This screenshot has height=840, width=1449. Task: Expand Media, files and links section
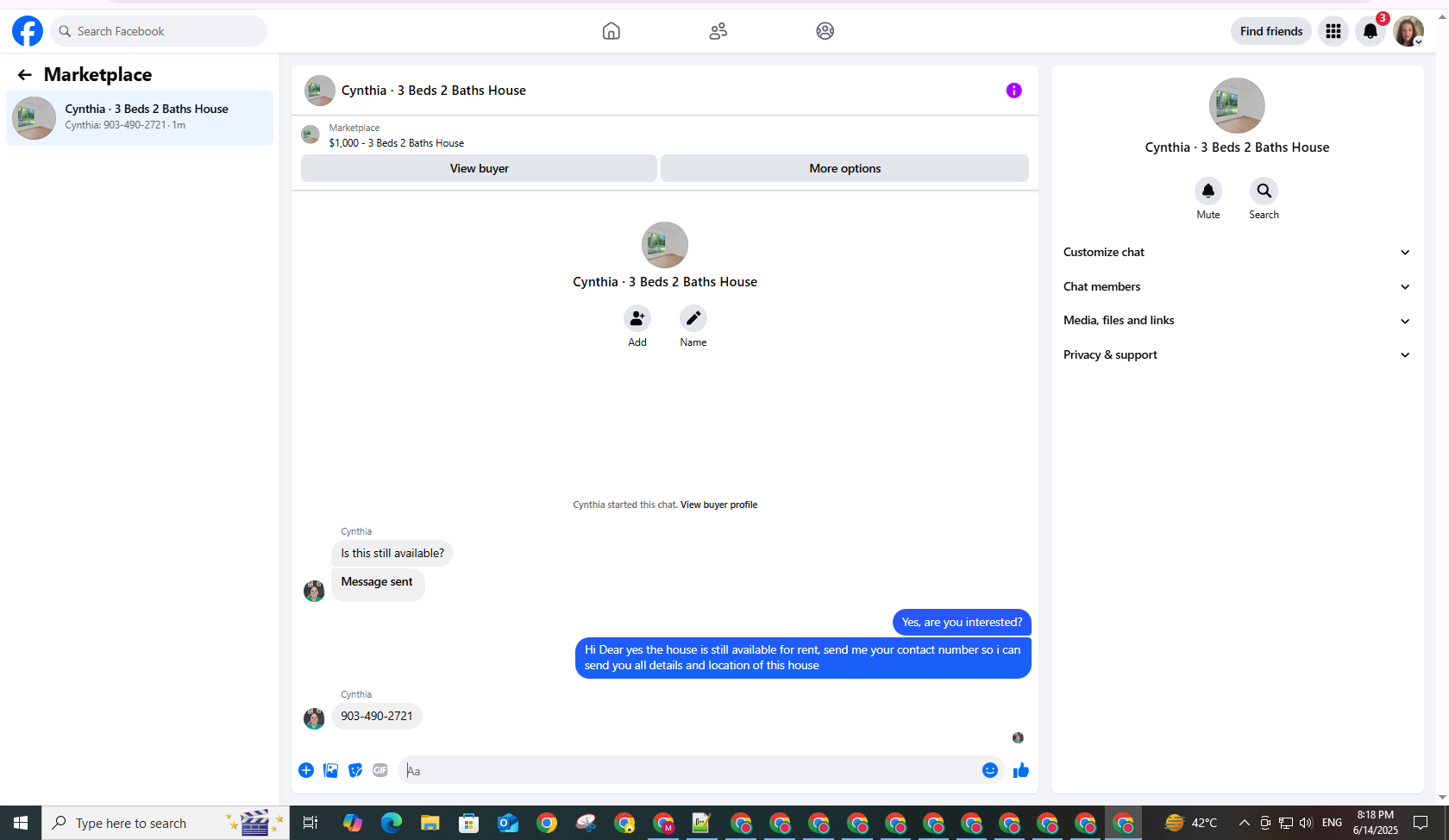(x=1237, y=320)
